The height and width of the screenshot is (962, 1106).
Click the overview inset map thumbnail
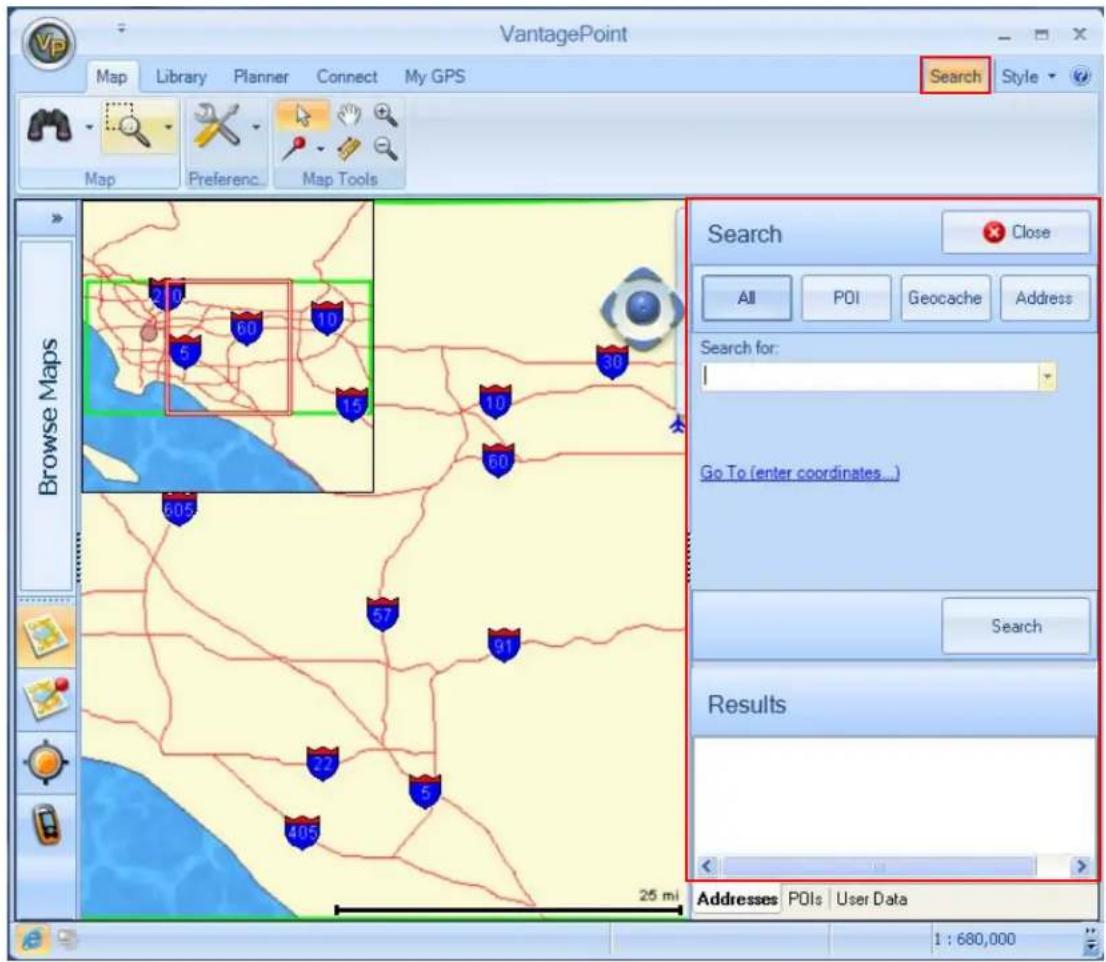point(228,346)
